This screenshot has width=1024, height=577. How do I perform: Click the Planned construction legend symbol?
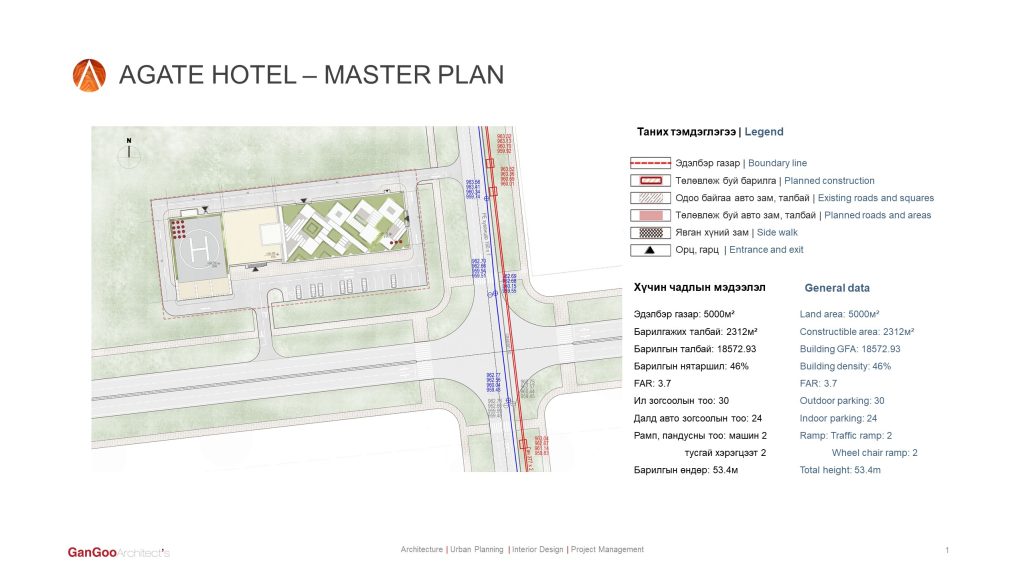(650, 181)
